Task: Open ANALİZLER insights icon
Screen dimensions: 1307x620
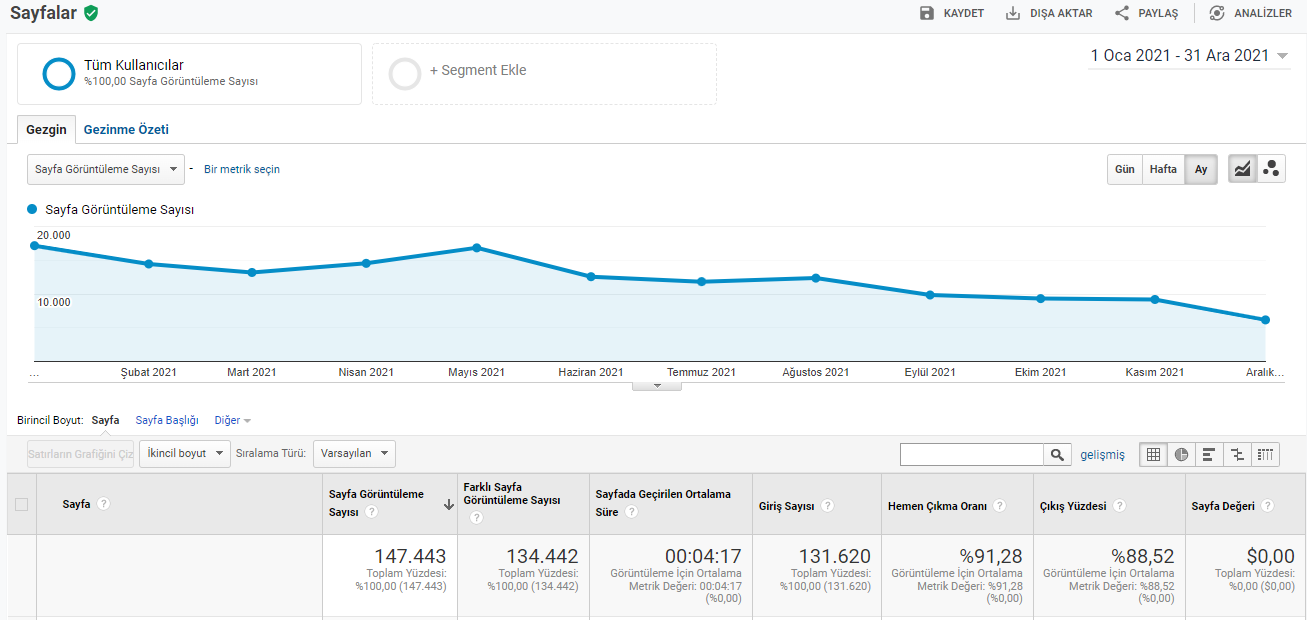Action: [1217, 13]
